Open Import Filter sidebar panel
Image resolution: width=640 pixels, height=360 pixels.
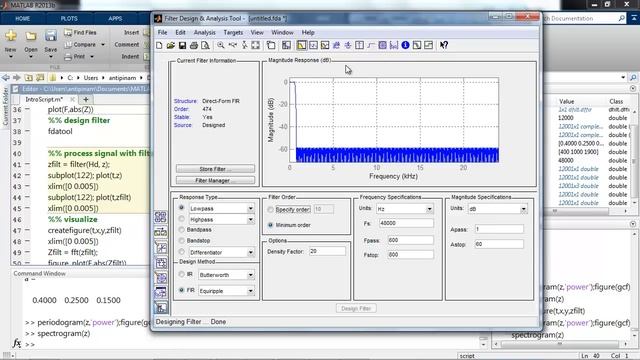[x=160, y=293]
